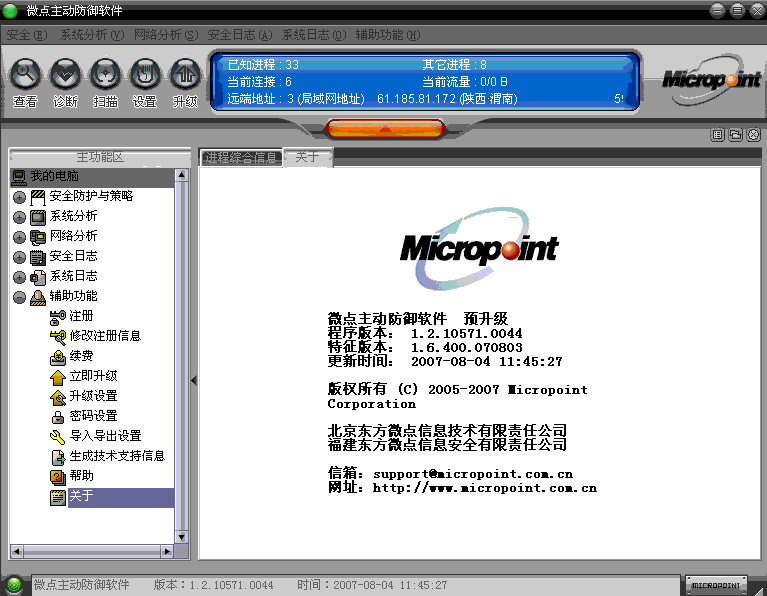The height and width of the screenshot is (596, 767).
Task: Click the 导入导出设置 wrench icon
Action: 58,437
